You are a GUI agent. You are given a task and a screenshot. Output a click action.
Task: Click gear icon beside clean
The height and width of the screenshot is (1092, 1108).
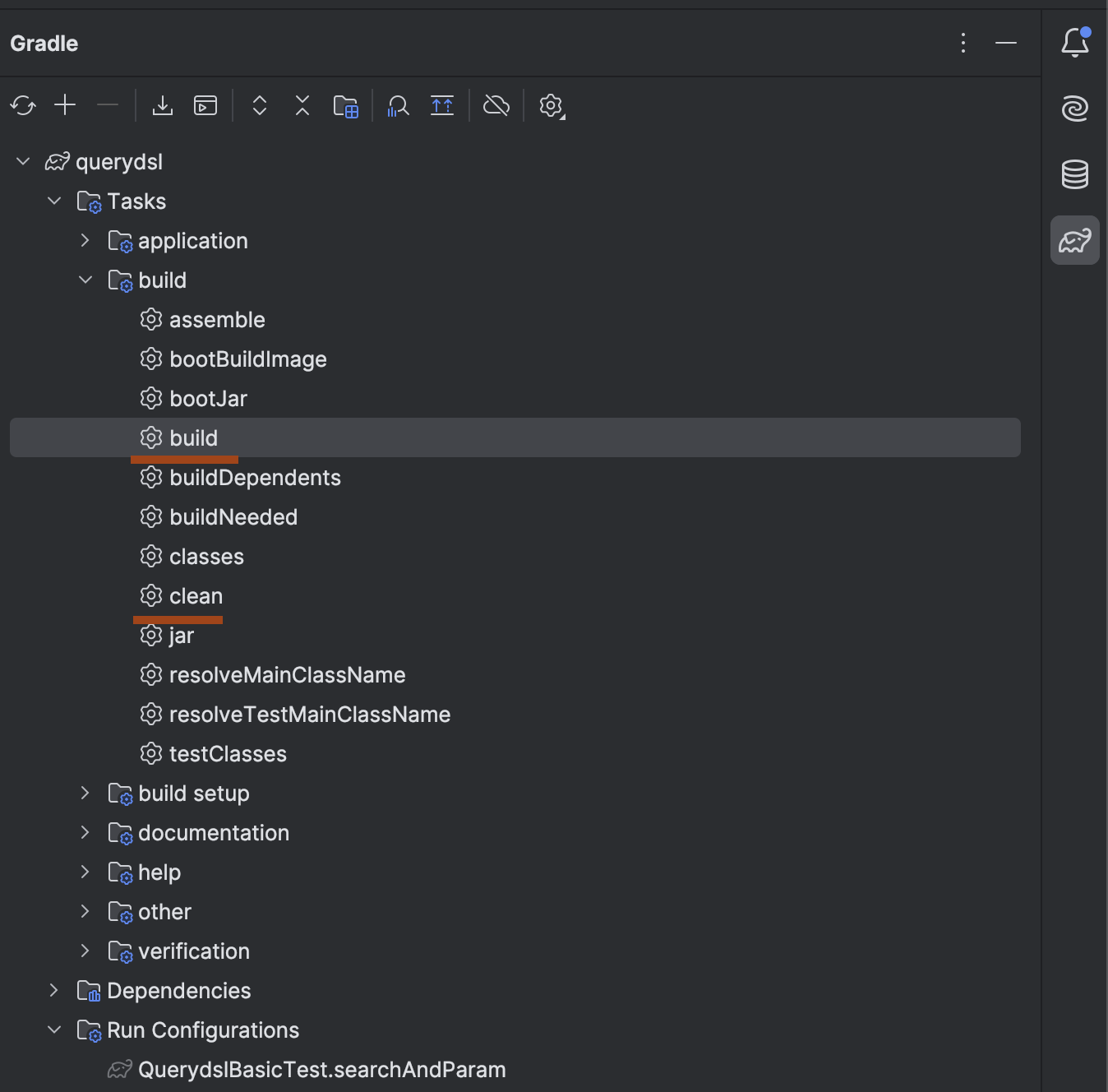click(151, 595)
